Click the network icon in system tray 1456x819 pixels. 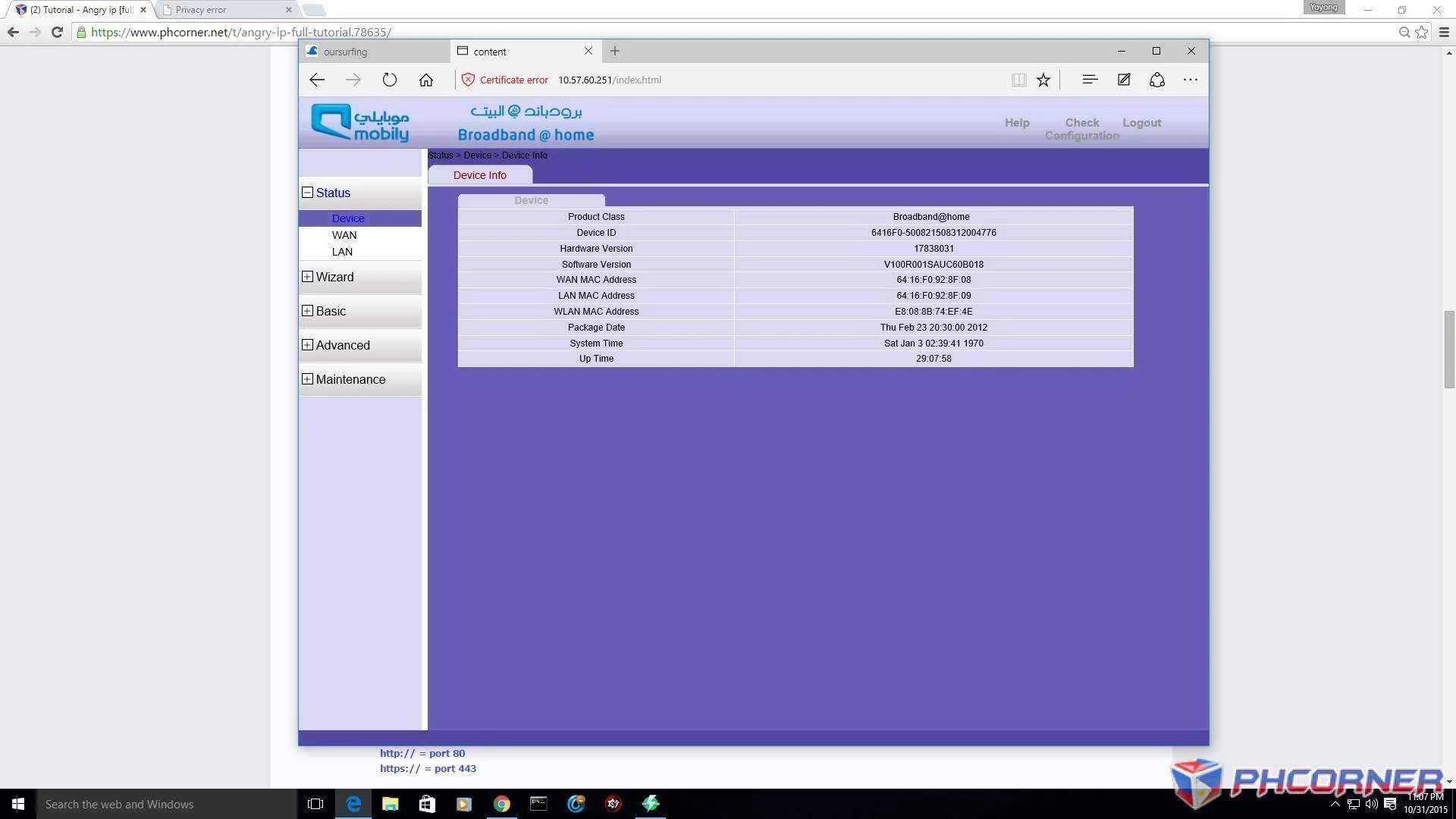coord(1353,804)
